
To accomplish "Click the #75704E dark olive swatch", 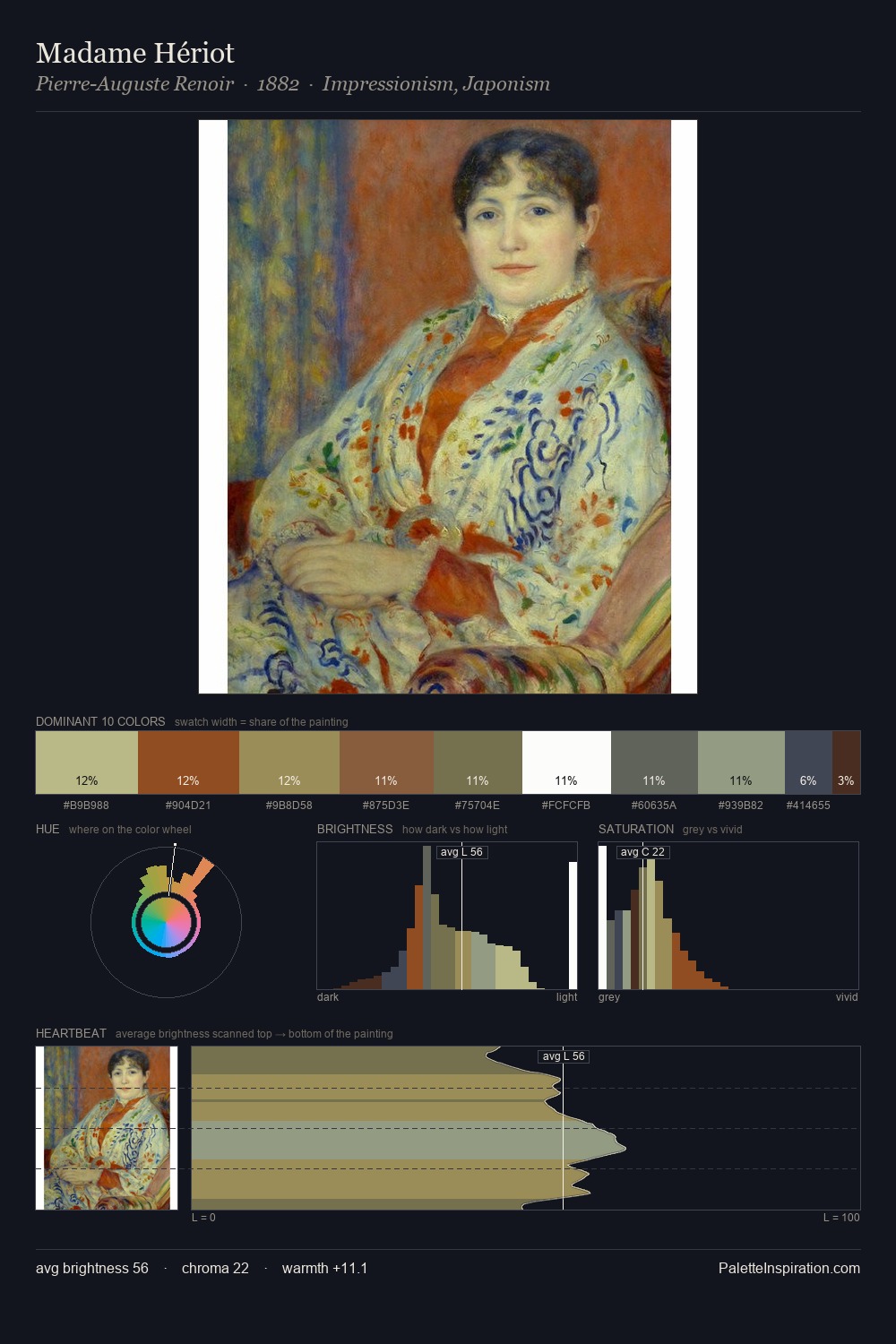I will (478, 762).
